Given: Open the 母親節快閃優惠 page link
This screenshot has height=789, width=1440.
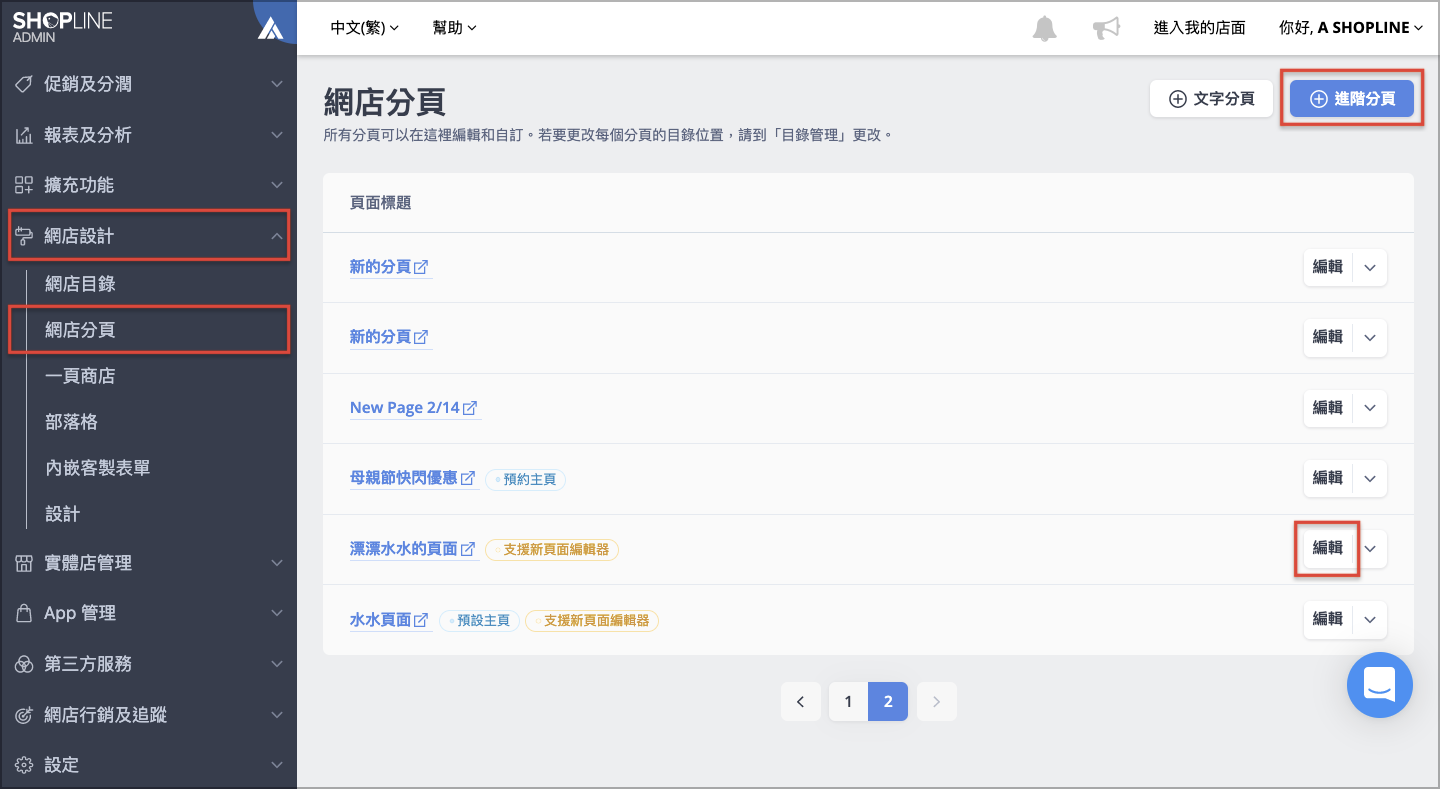Looking at the screenshot, I should coord(403,478).
